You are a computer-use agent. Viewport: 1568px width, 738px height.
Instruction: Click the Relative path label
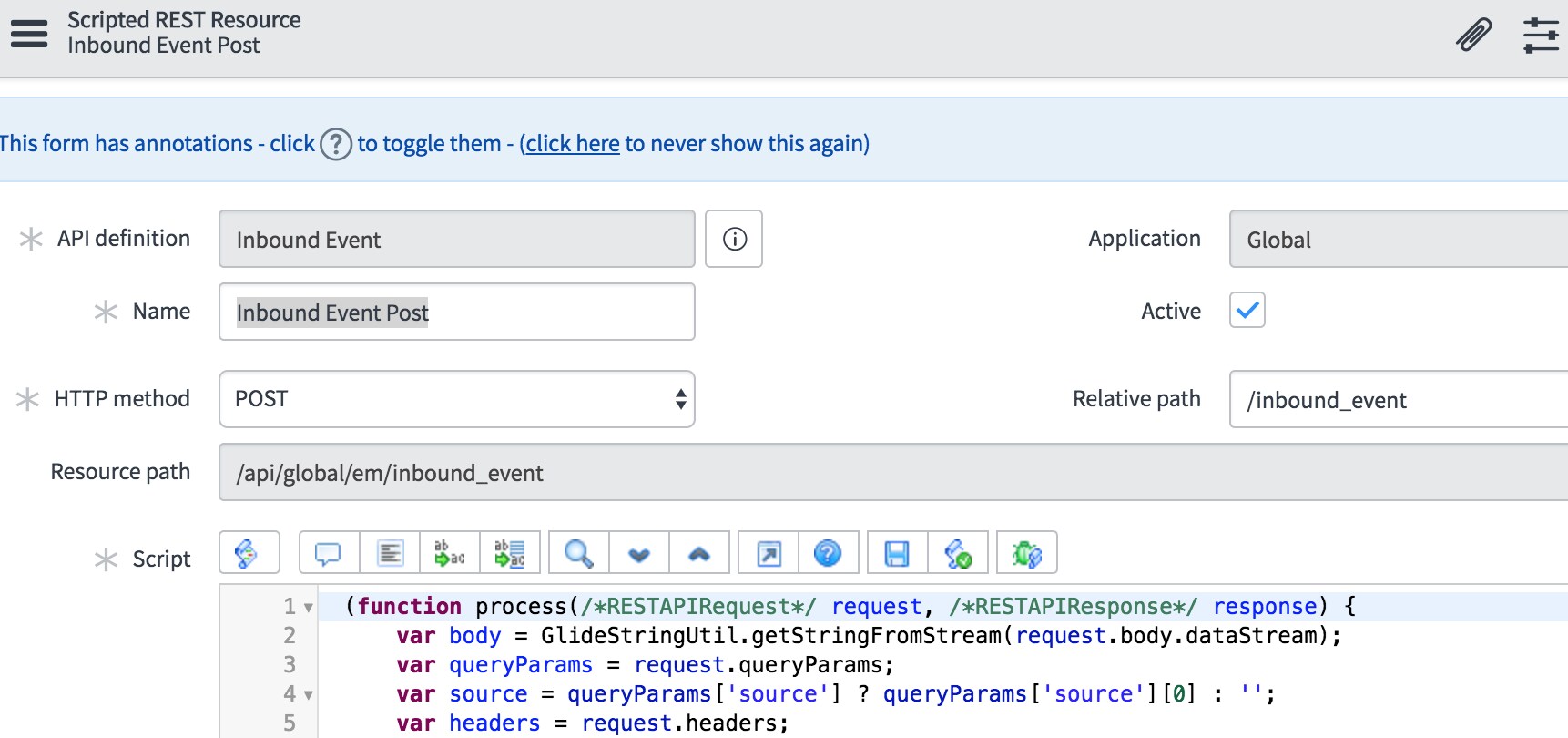[x=1136, y=398]
